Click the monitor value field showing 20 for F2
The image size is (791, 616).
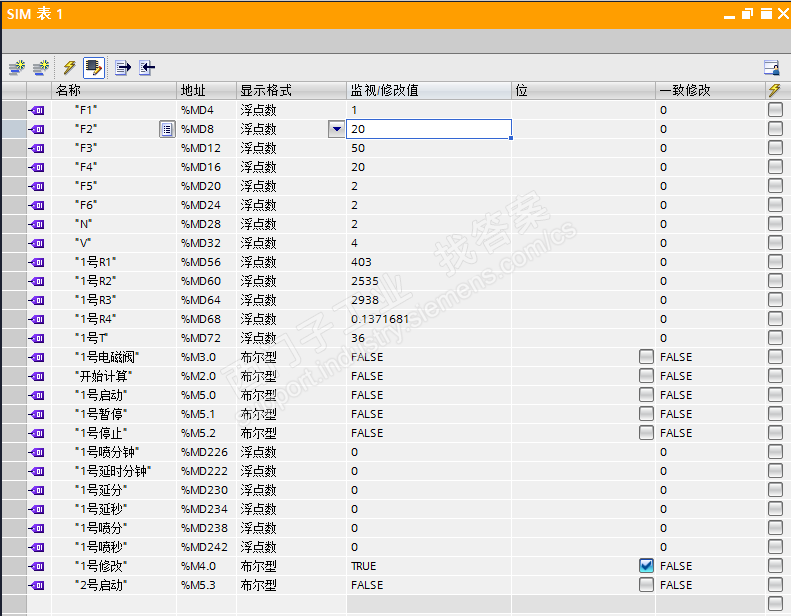(429, 129)
